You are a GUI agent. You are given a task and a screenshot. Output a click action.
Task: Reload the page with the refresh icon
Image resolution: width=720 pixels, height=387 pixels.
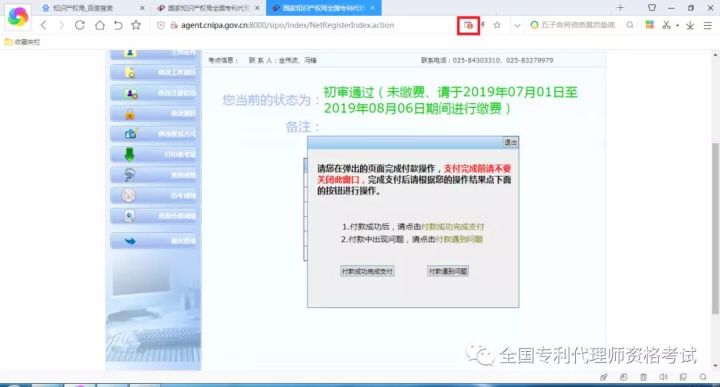tap(80, 25)
